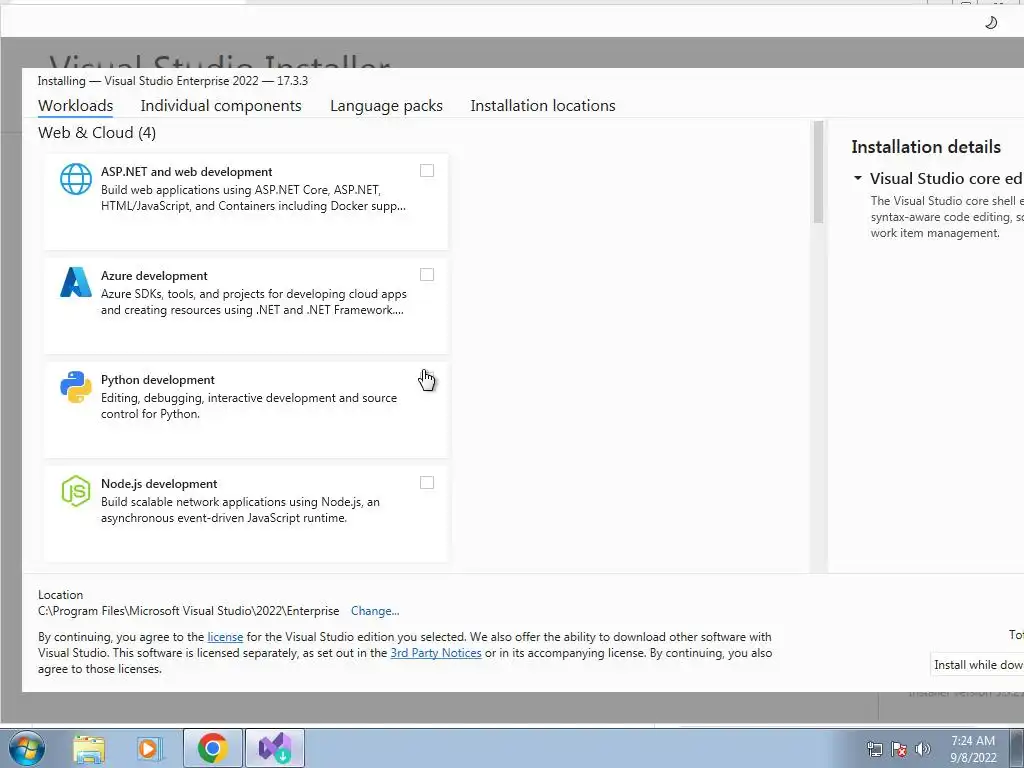Click the network tray icon

(874, 749)
